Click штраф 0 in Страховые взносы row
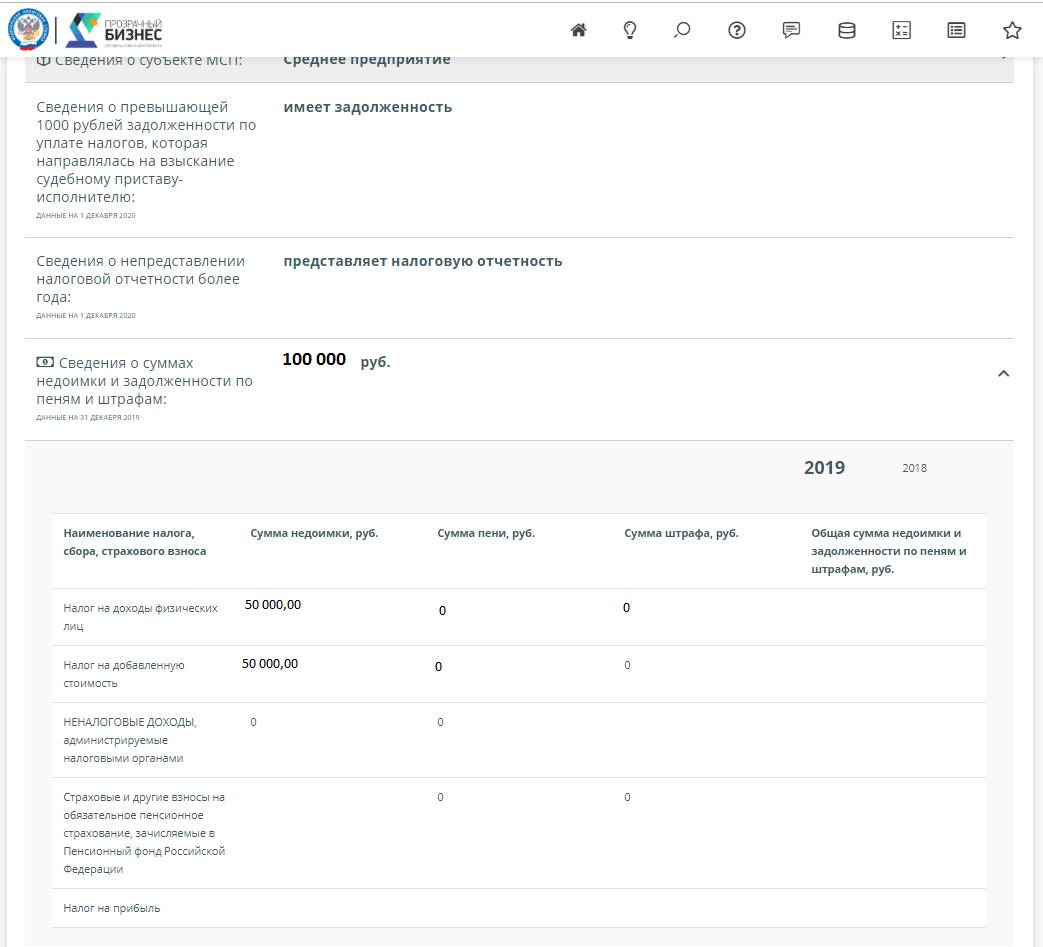The width and height of the screenshot is (1043, 947). 627,797
